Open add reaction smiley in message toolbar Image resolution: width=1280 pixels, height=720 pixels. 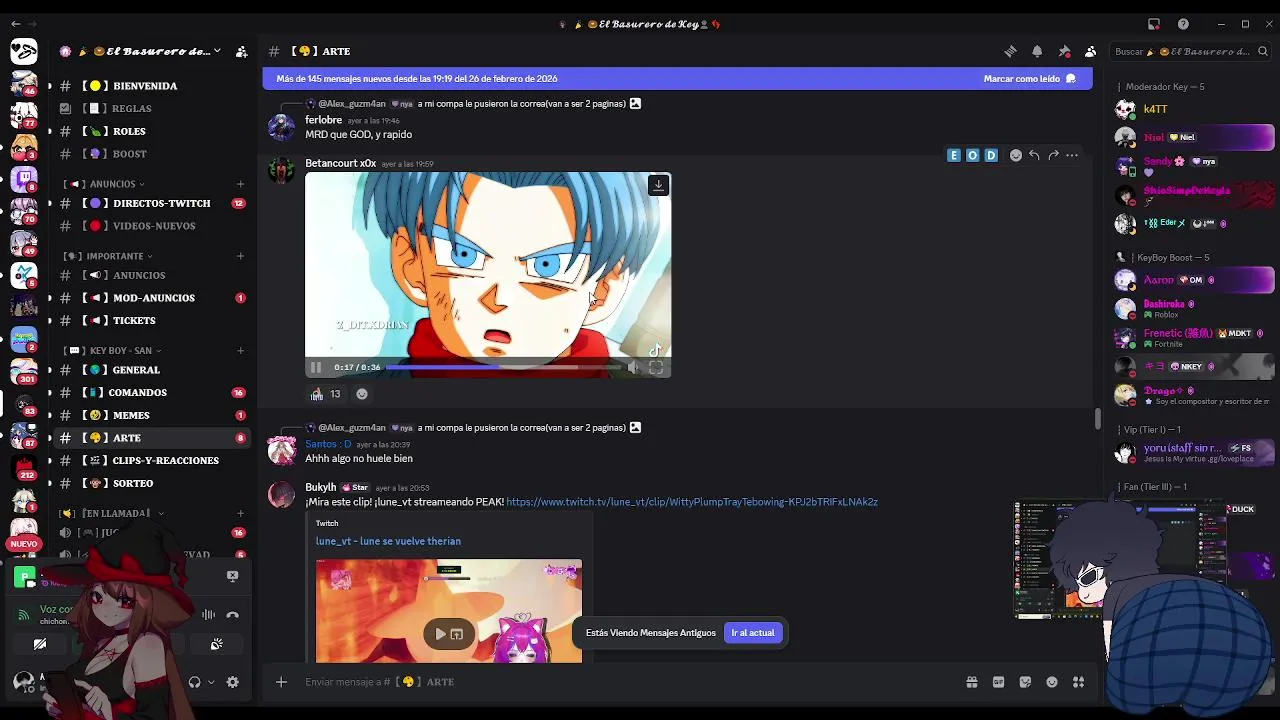(1016, 155)
